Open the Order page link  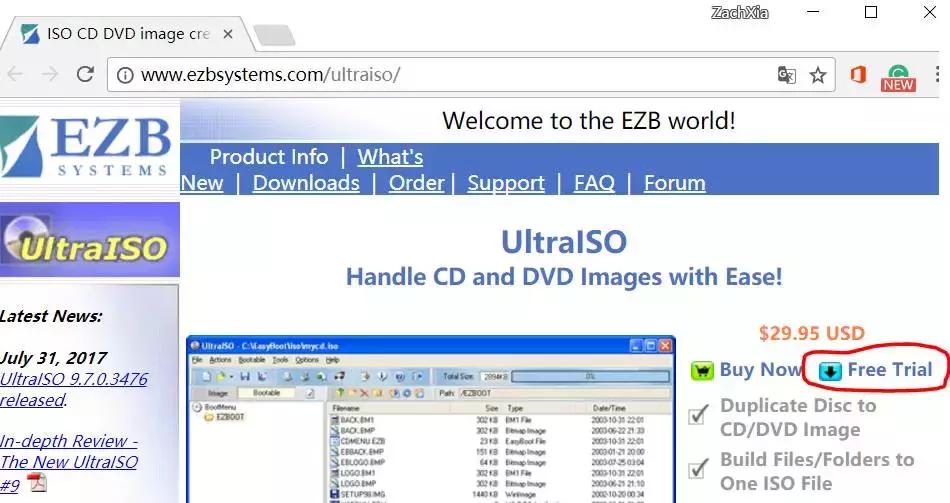[416, 183]
